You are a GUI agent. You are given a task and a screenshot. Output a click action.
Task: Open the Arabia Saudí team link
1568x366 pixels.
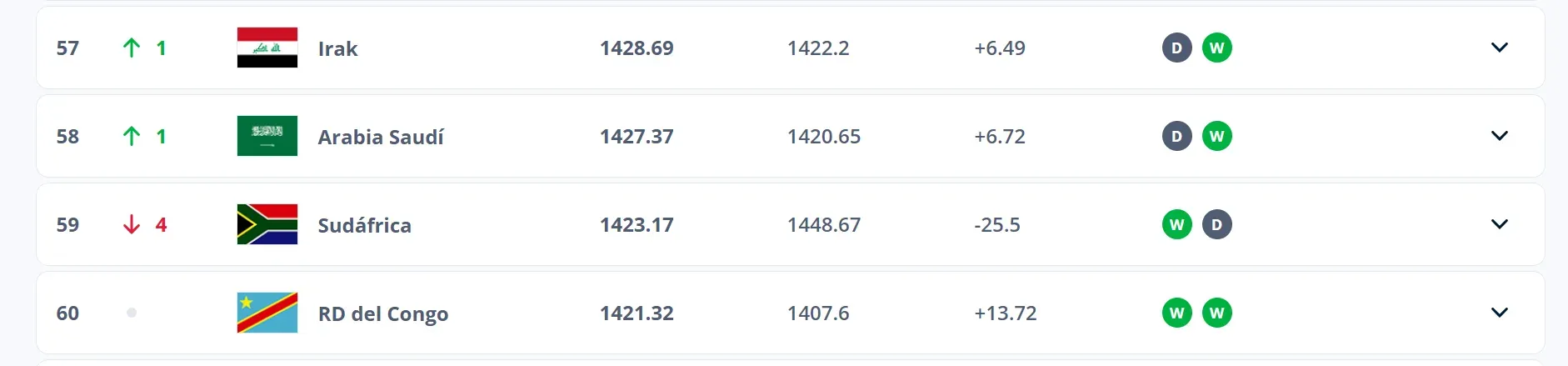381,137
